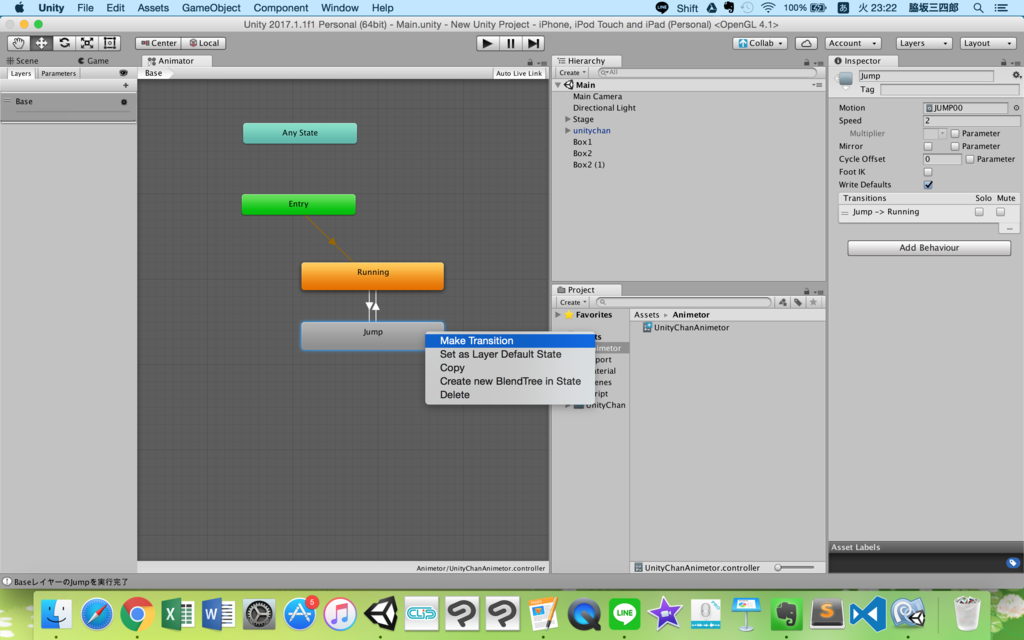
Task: Edit asset labels blue tag icon
Action: coord(1012,562)
